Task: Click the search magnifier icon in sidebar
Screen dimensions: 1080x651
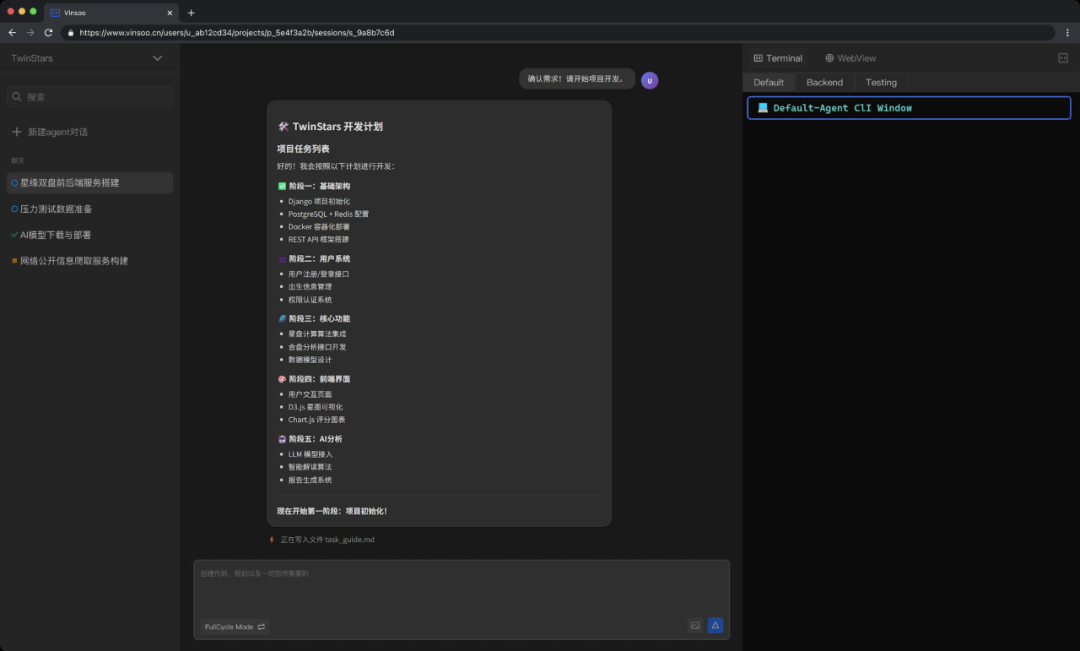Action: [x=17, y=97]
